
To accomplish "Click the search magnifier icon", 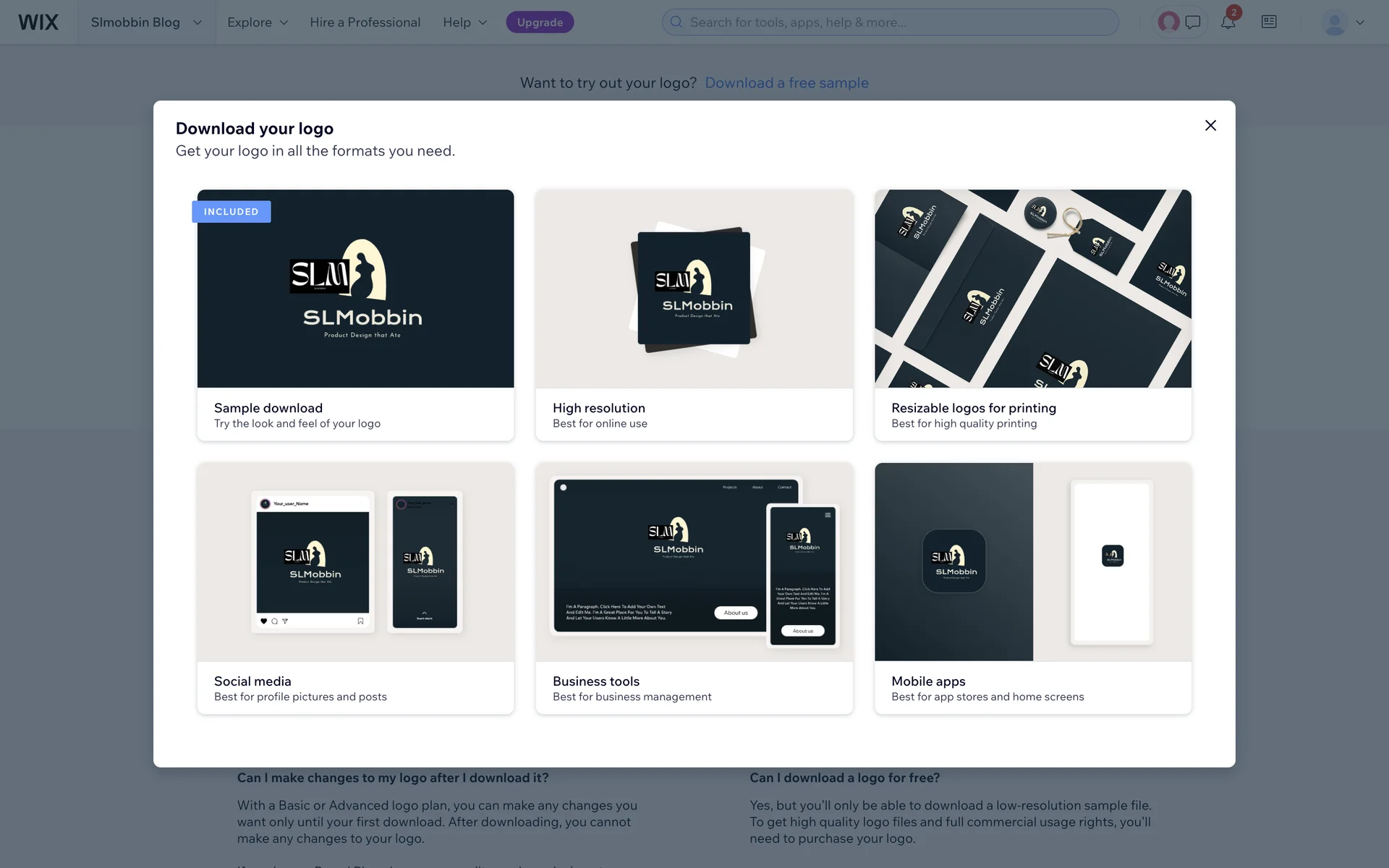I will click(676, 22).
